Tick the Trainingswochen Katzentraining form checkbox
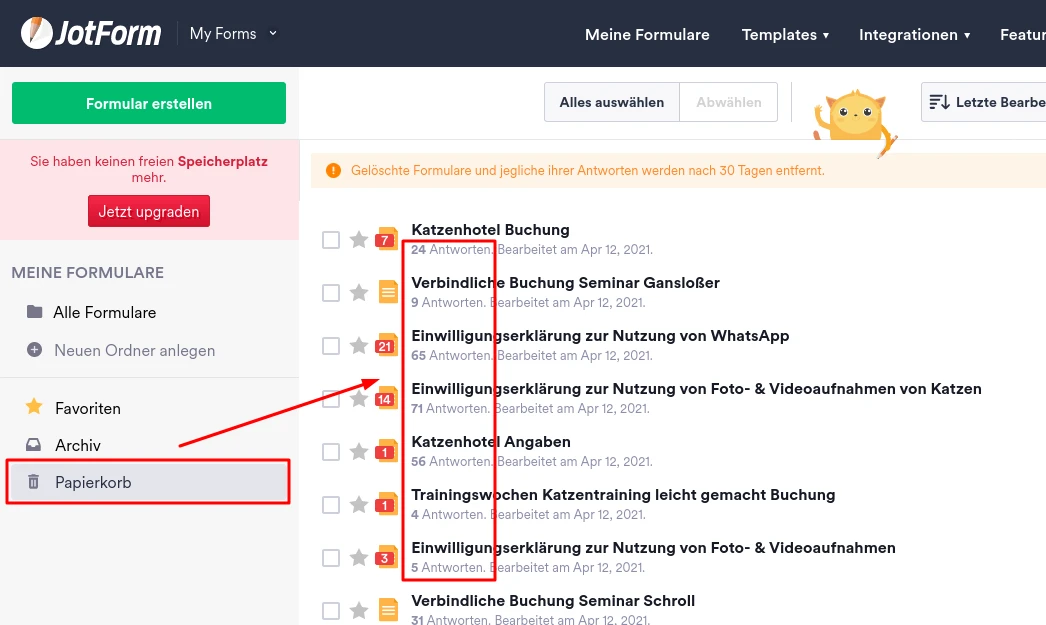This screenshot has width=1046, height=625. [x=331, y=505]
